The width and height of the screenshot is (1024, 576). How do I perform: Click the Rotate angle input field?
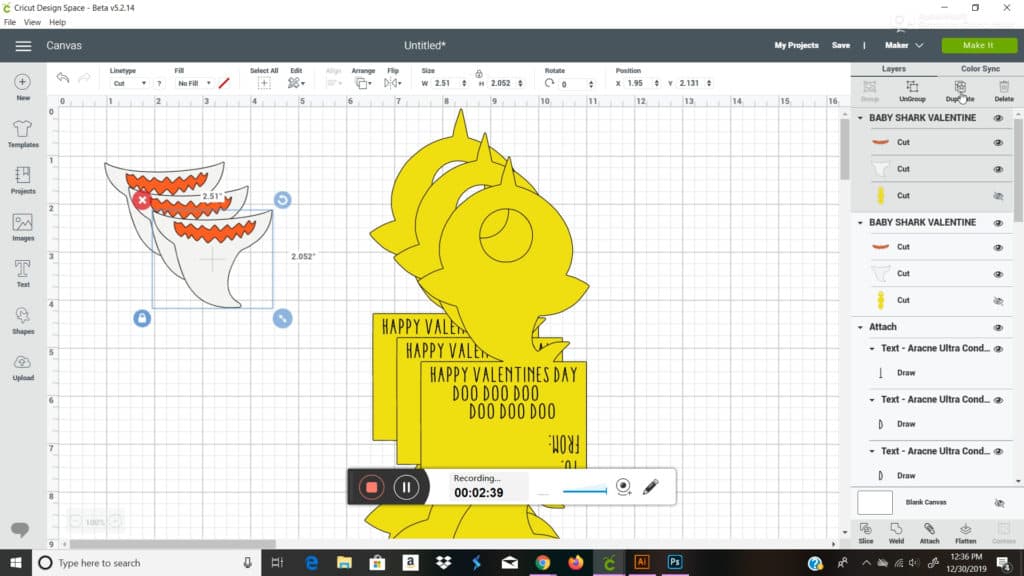[577, 84]
